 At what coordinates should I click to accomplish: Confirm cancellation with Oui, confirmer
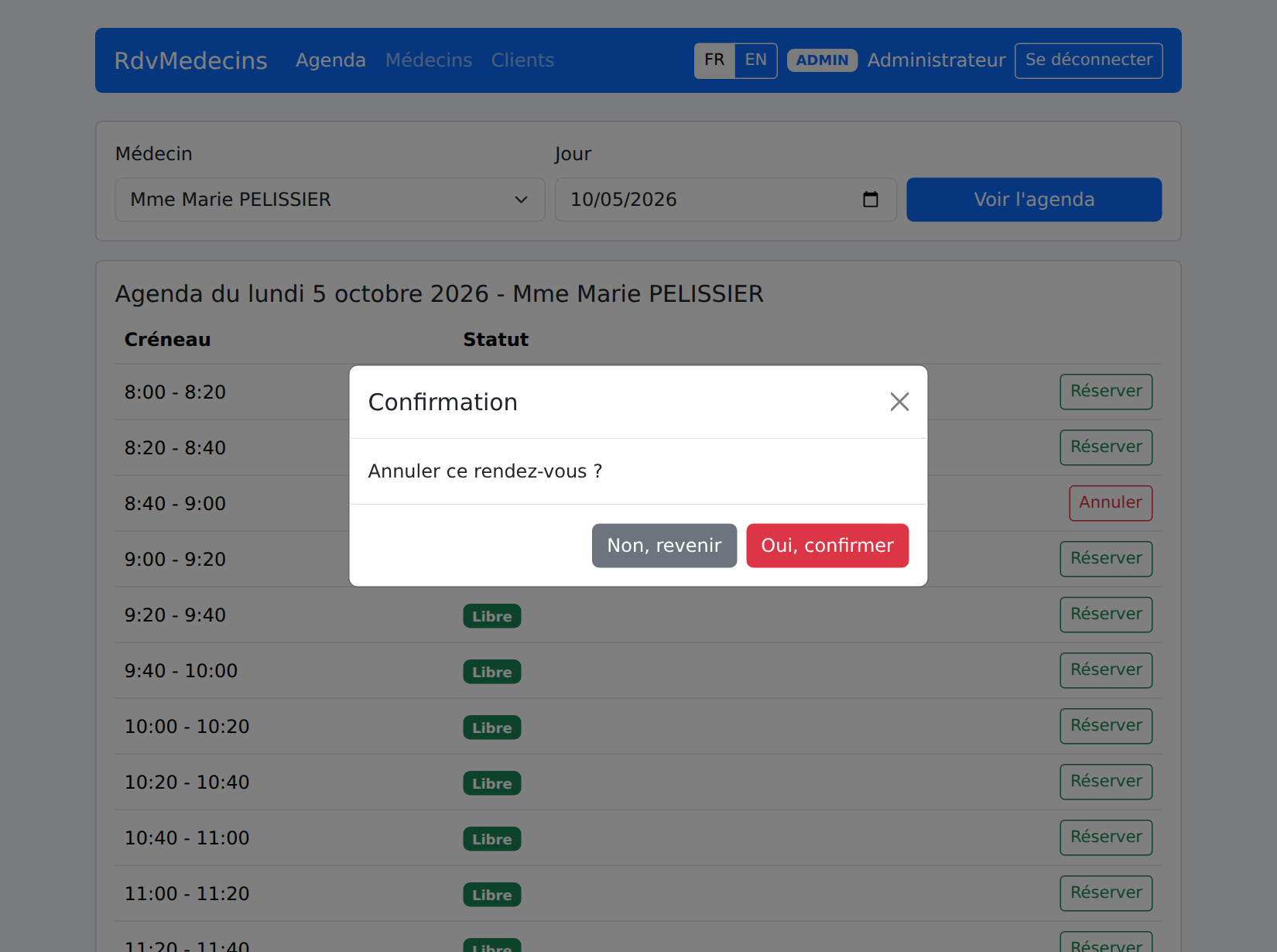click(827, 546)
